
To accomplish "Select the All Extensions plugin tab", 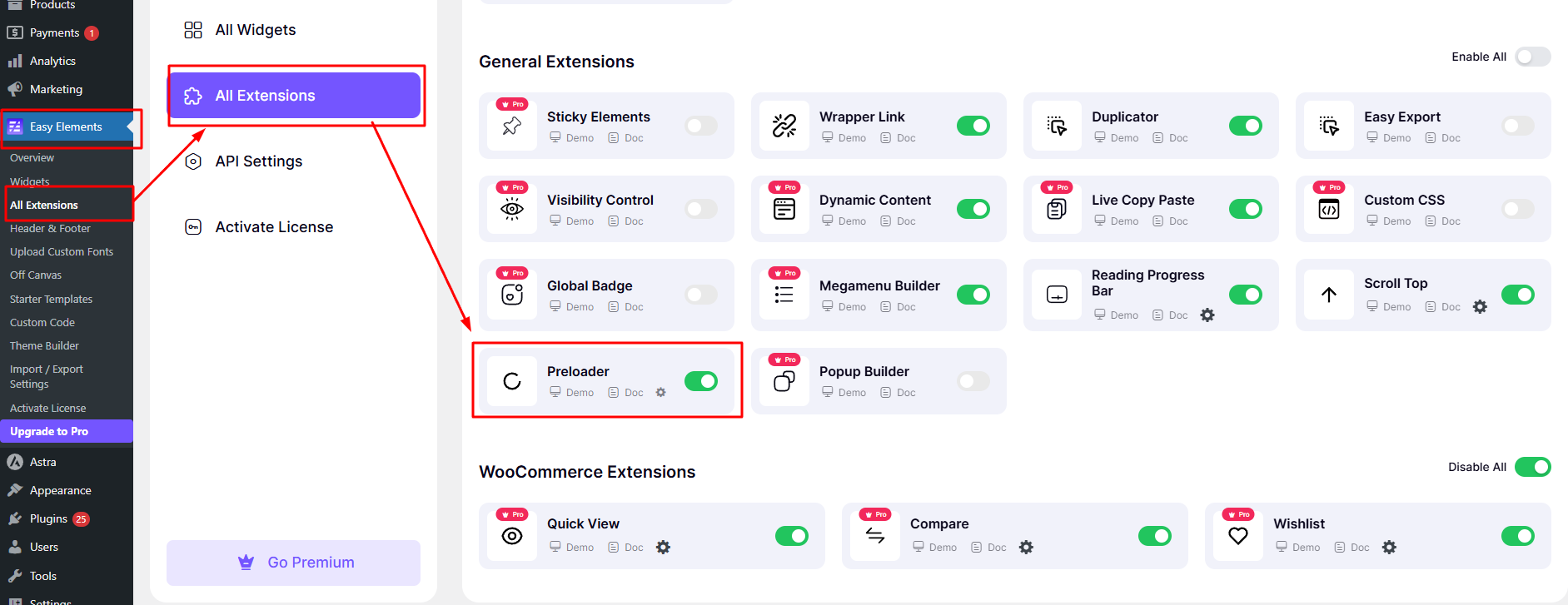I will coord(294,96).
